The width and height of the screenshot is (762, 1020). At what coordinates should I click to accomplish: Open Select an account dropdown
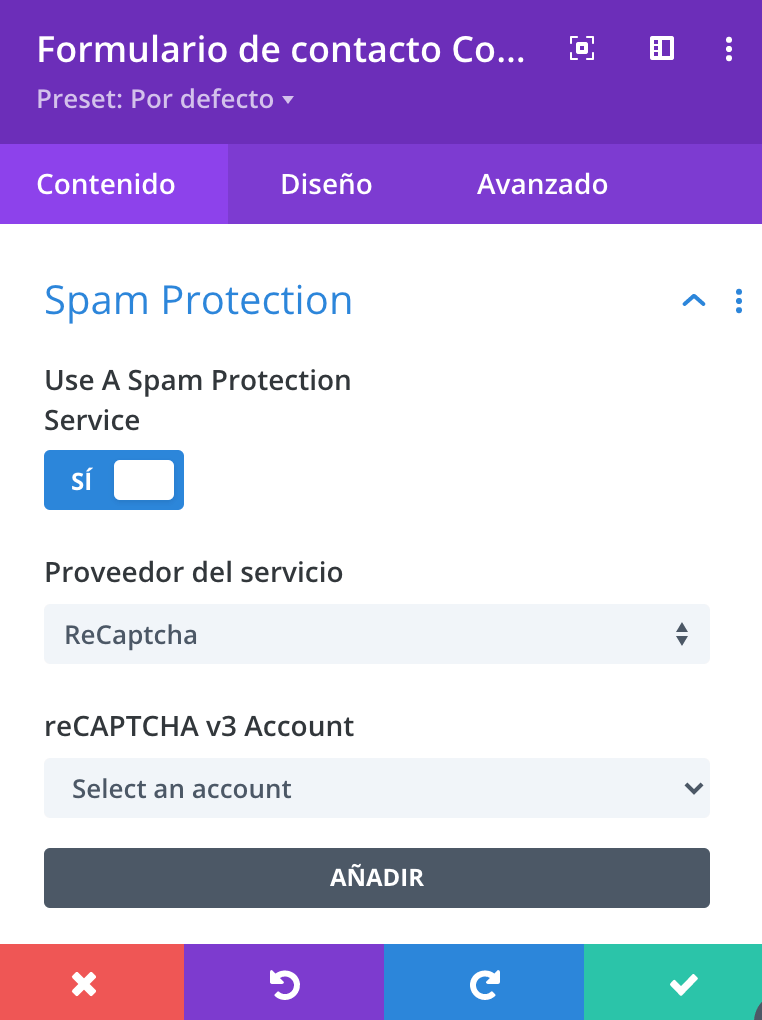pyautogui.click(x=377, y=788)
